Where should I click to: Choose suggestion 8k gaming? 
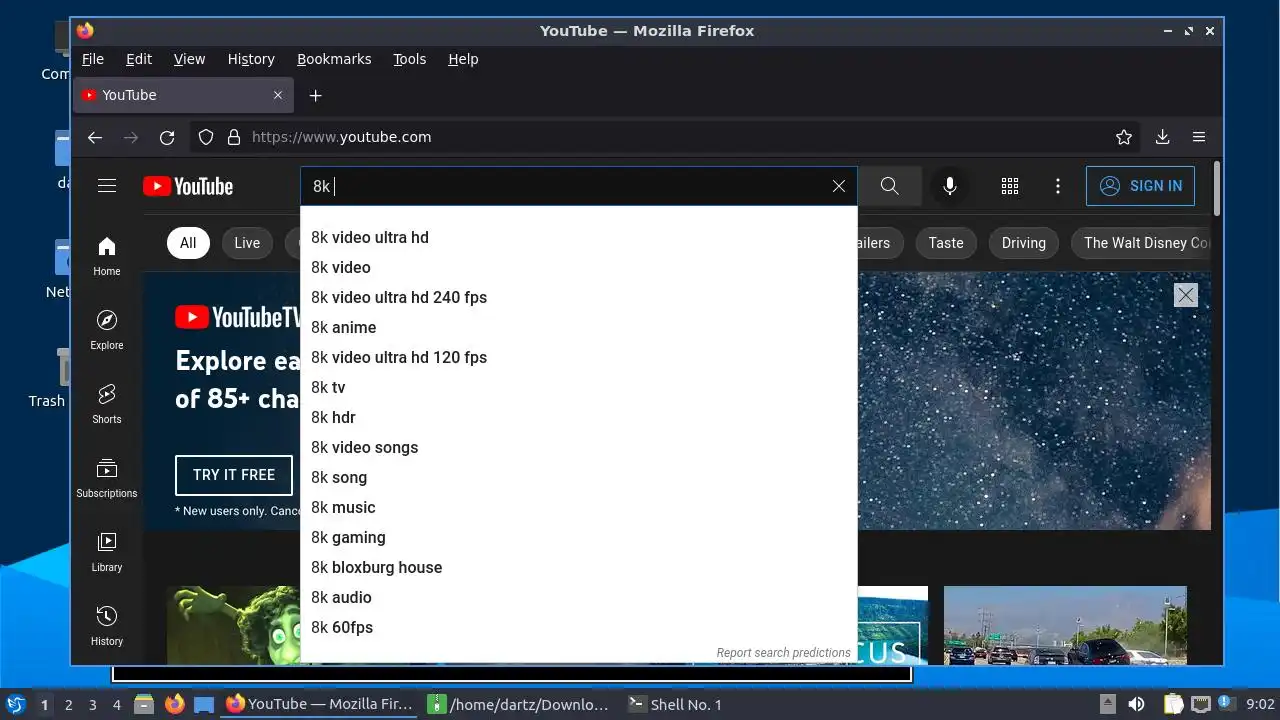[579, 537]
